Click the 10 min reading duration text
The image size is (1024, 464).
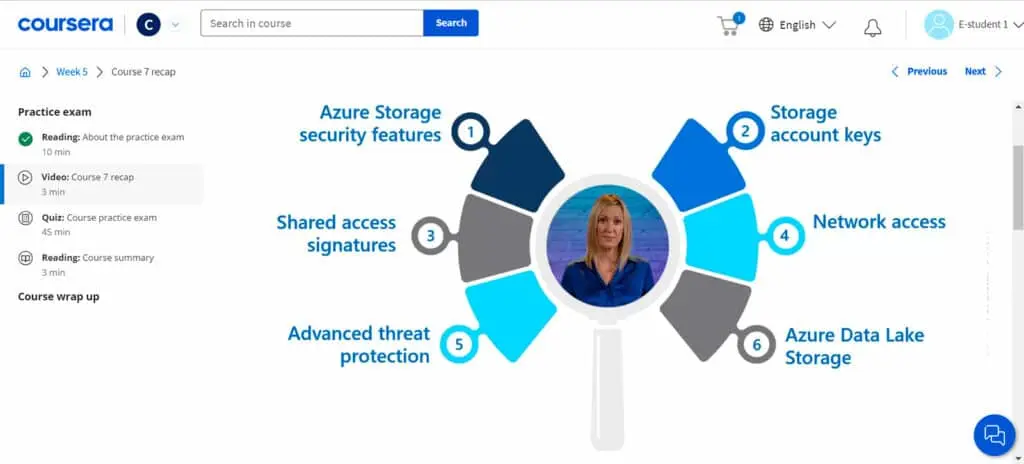click(x=54, y=152)
